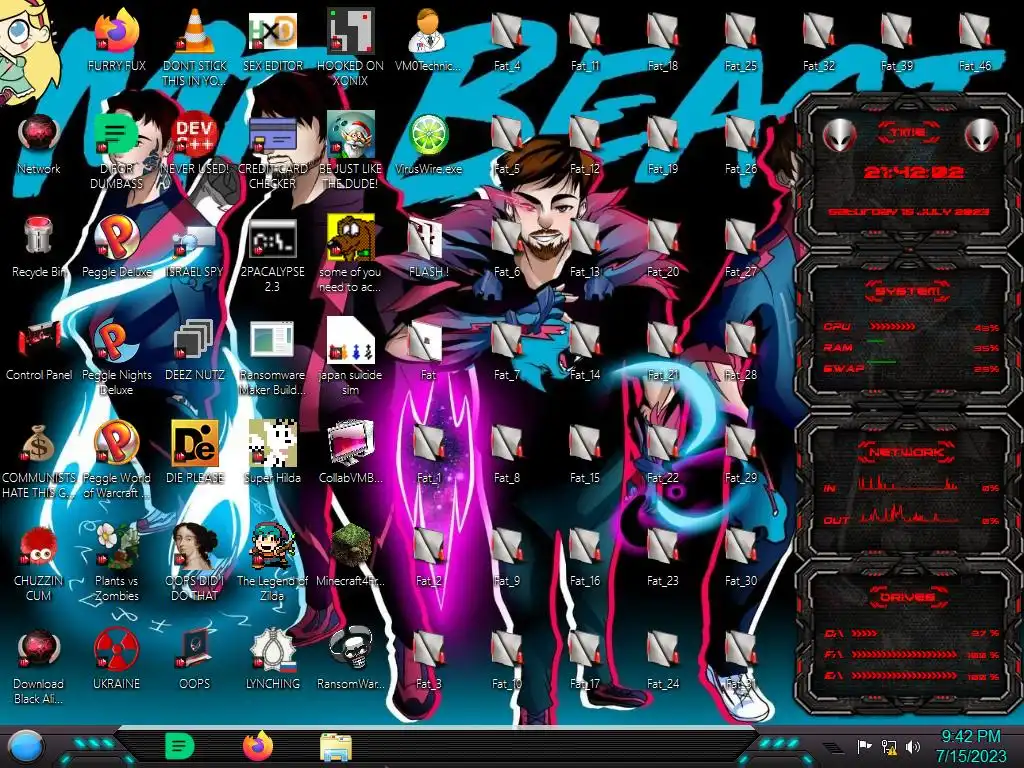Select the 'some of you need' dog icon
Image resolution: width=1024 pixels, height=768 pixels.
point(351,236)
